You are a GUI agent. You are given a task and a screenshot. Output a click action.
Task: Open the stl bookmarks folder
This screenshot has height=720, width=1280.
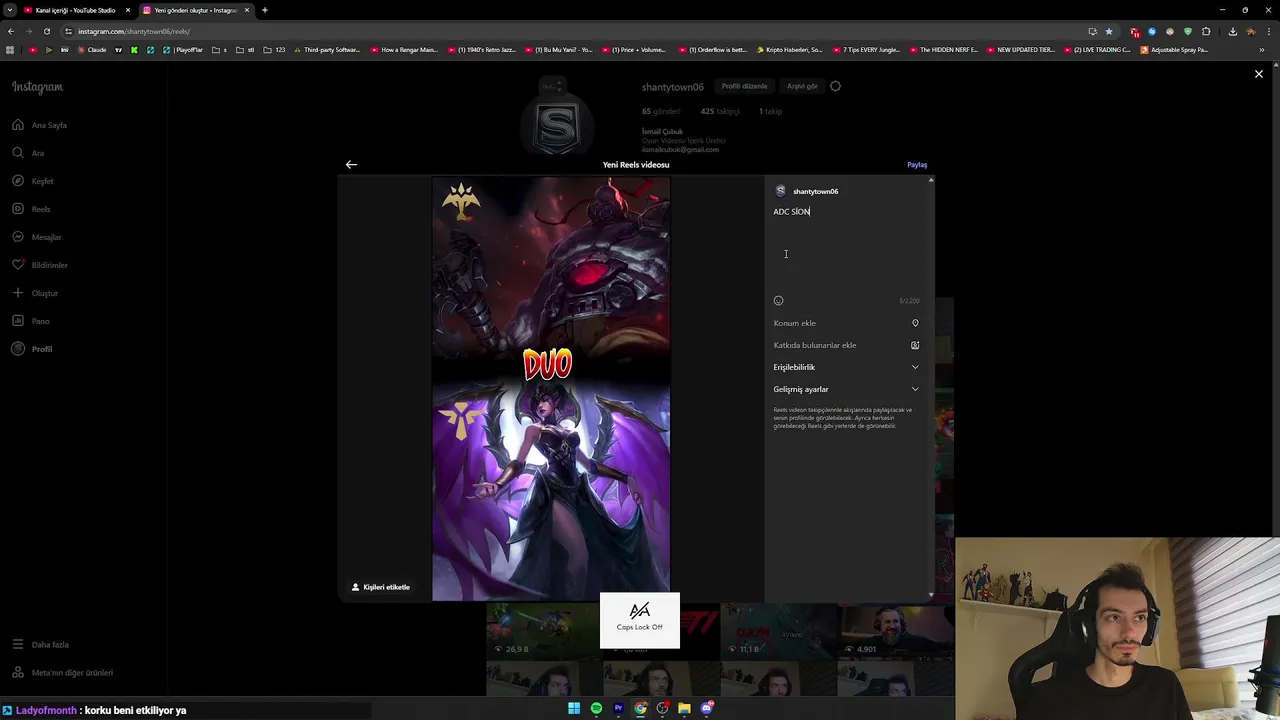(246, 50)
